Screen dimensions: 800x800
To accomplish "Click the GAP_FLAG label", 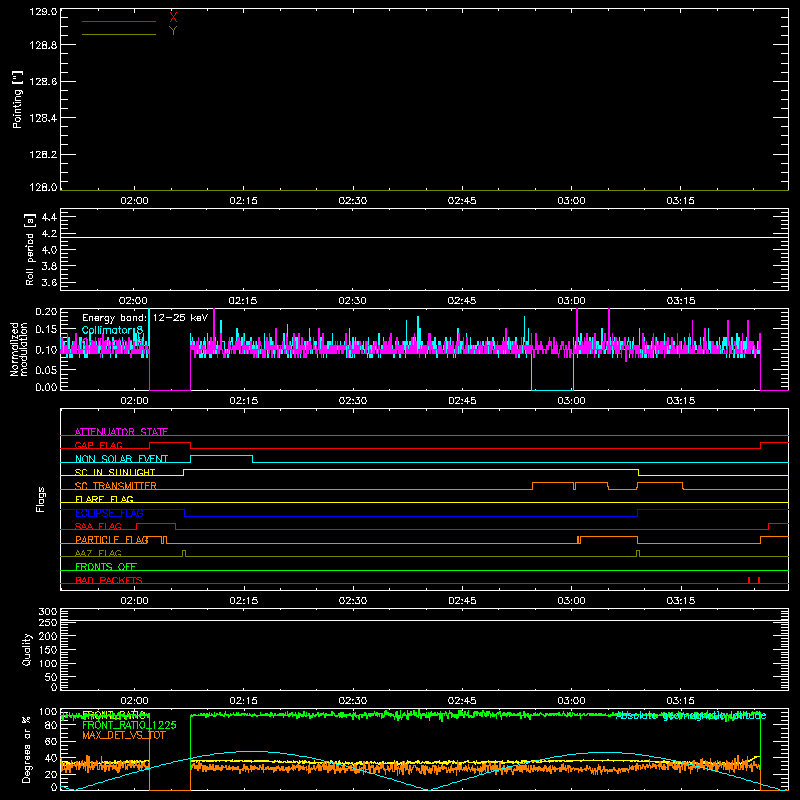I will (x=98, y=445).
